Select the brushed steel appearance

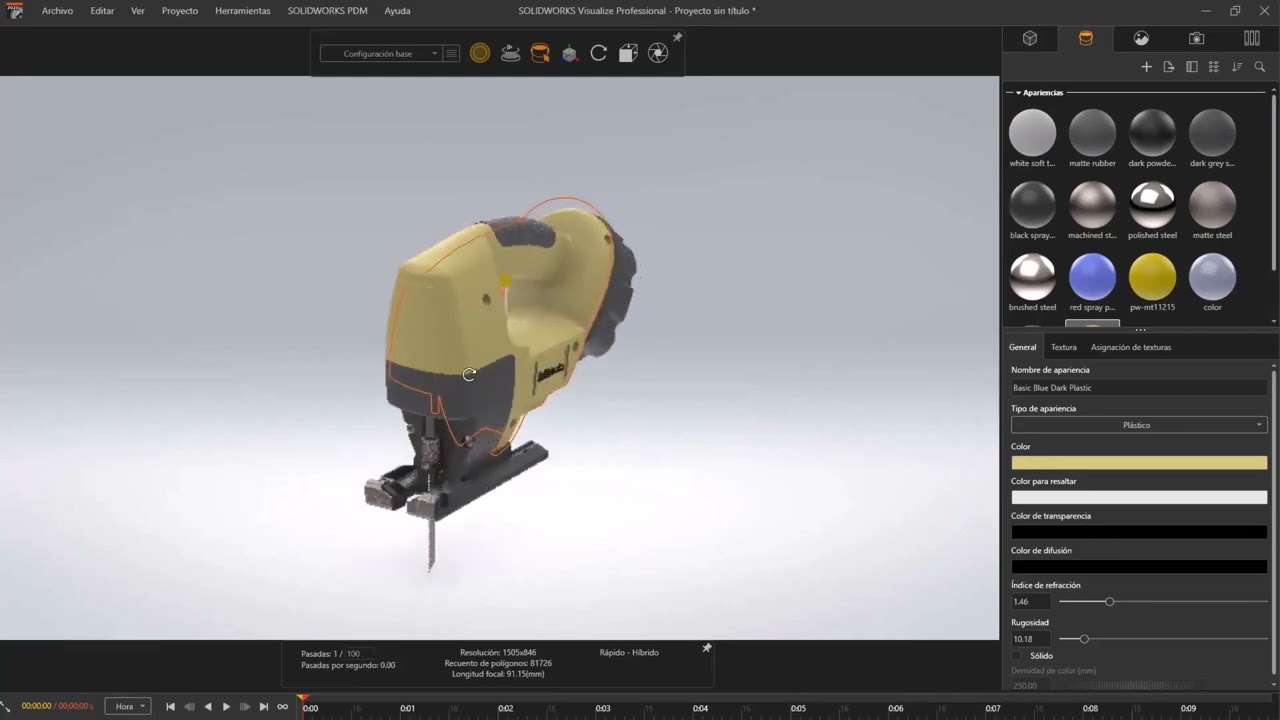(x=1032, y=277)
